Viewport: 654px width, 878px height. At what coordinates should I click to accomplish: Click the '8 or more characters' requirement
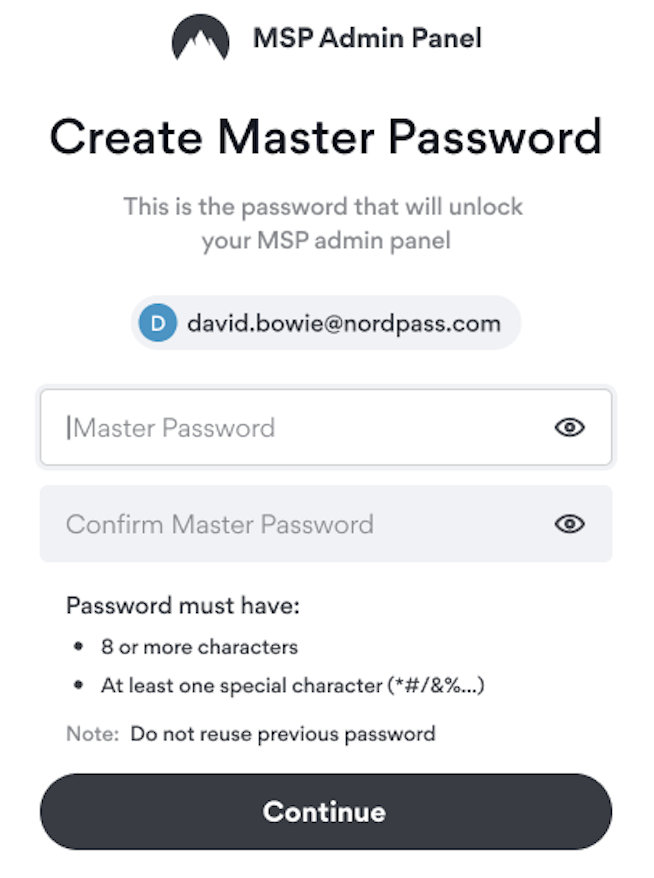199,647
